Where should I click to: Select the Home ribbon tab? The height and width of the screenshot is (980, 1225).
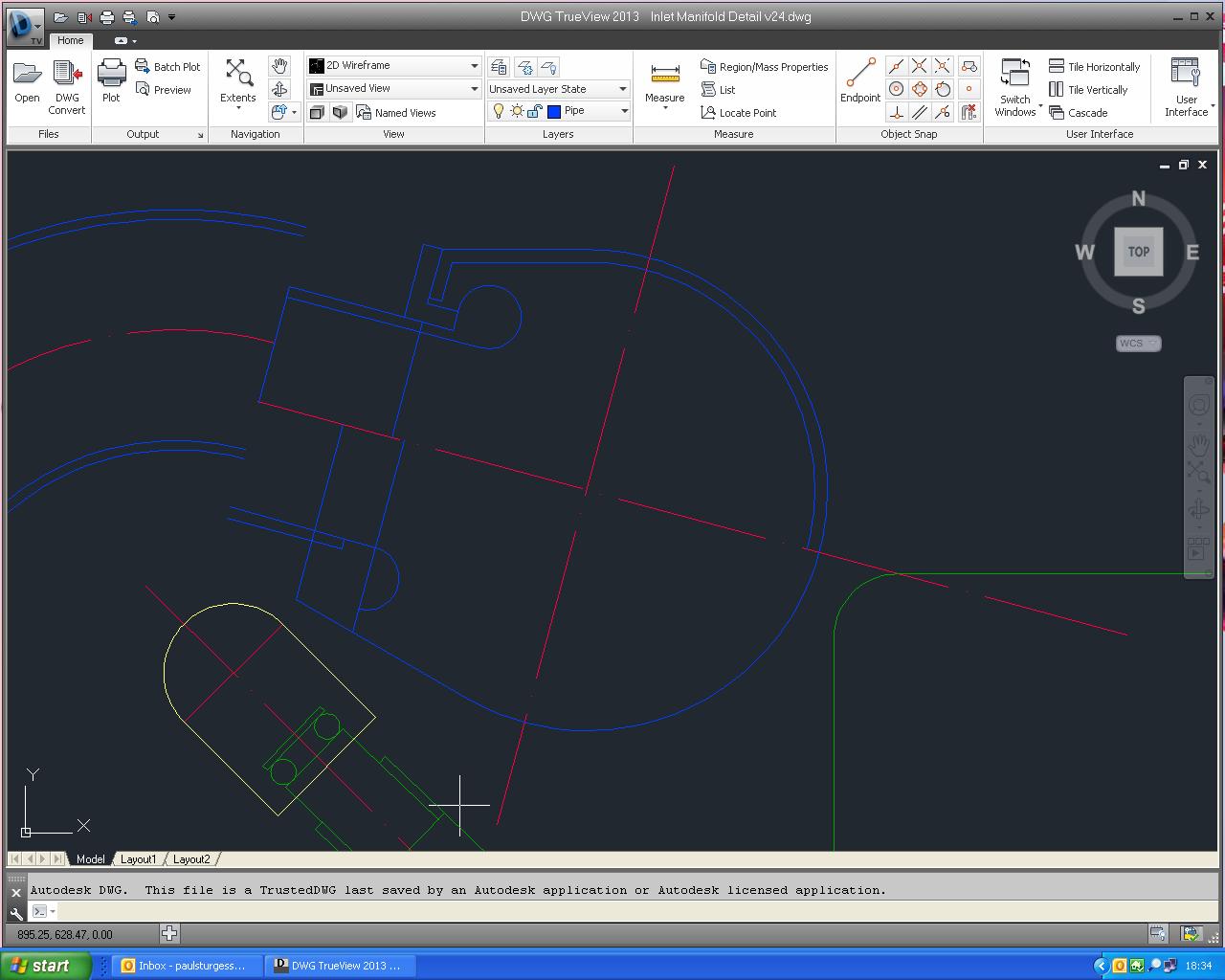(x=70, y=40)
